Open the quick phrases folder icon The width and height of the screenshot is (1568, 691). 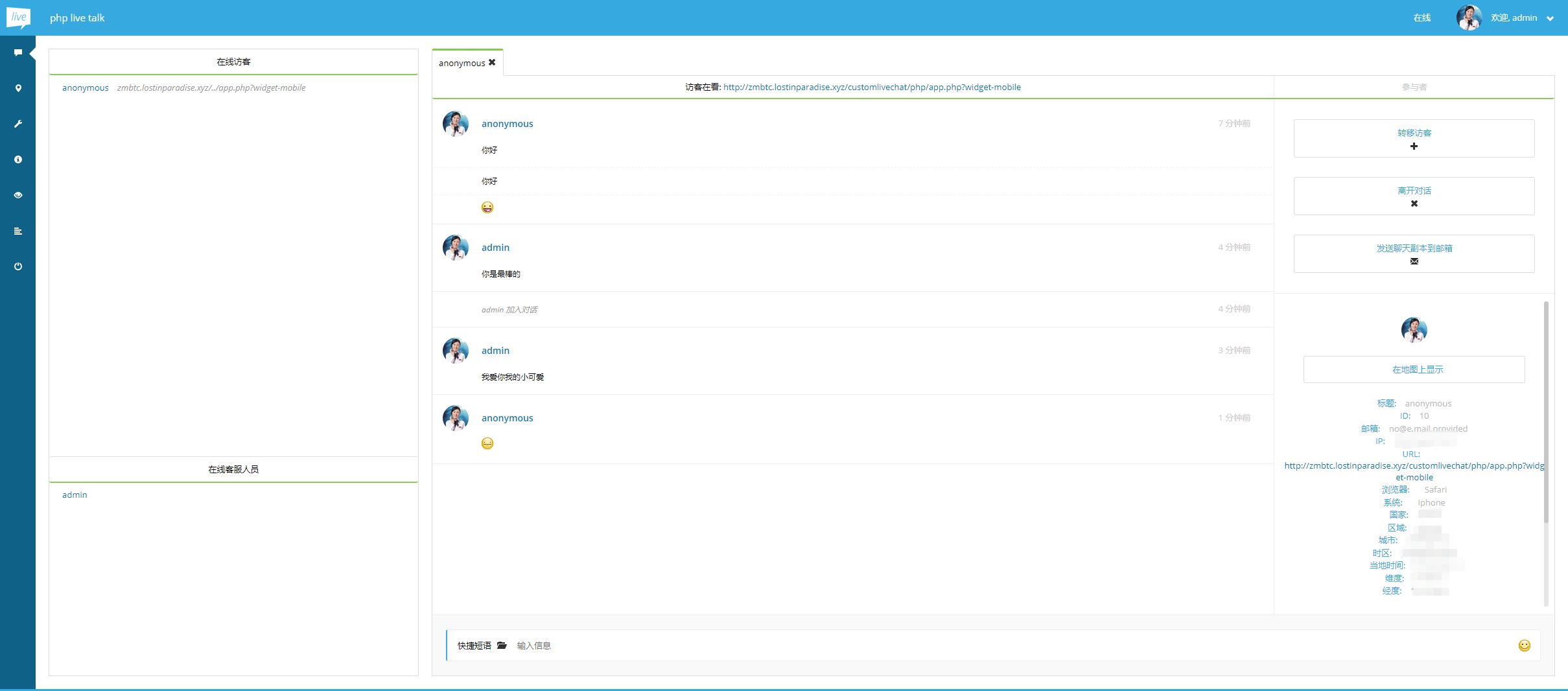[x=502, y=646]
